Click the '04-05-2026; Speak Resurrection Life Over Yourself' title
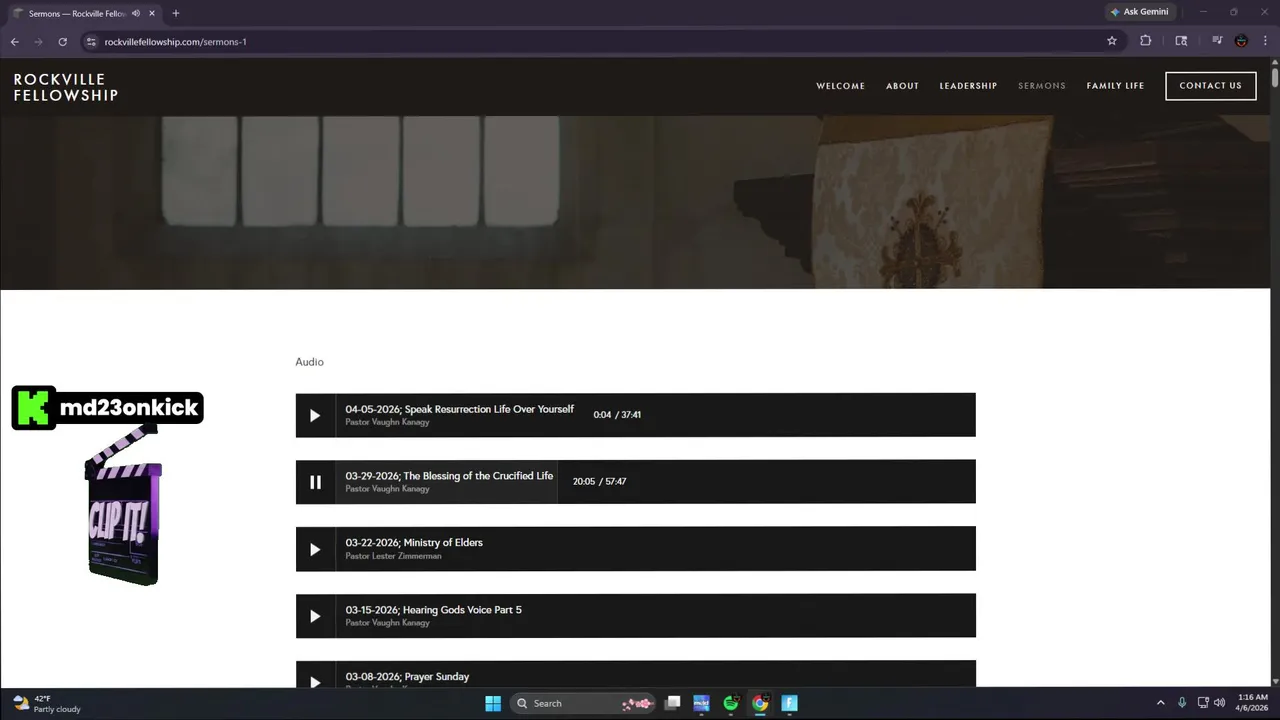This screenshot has width=1280, height=720. tap(460, 409)
